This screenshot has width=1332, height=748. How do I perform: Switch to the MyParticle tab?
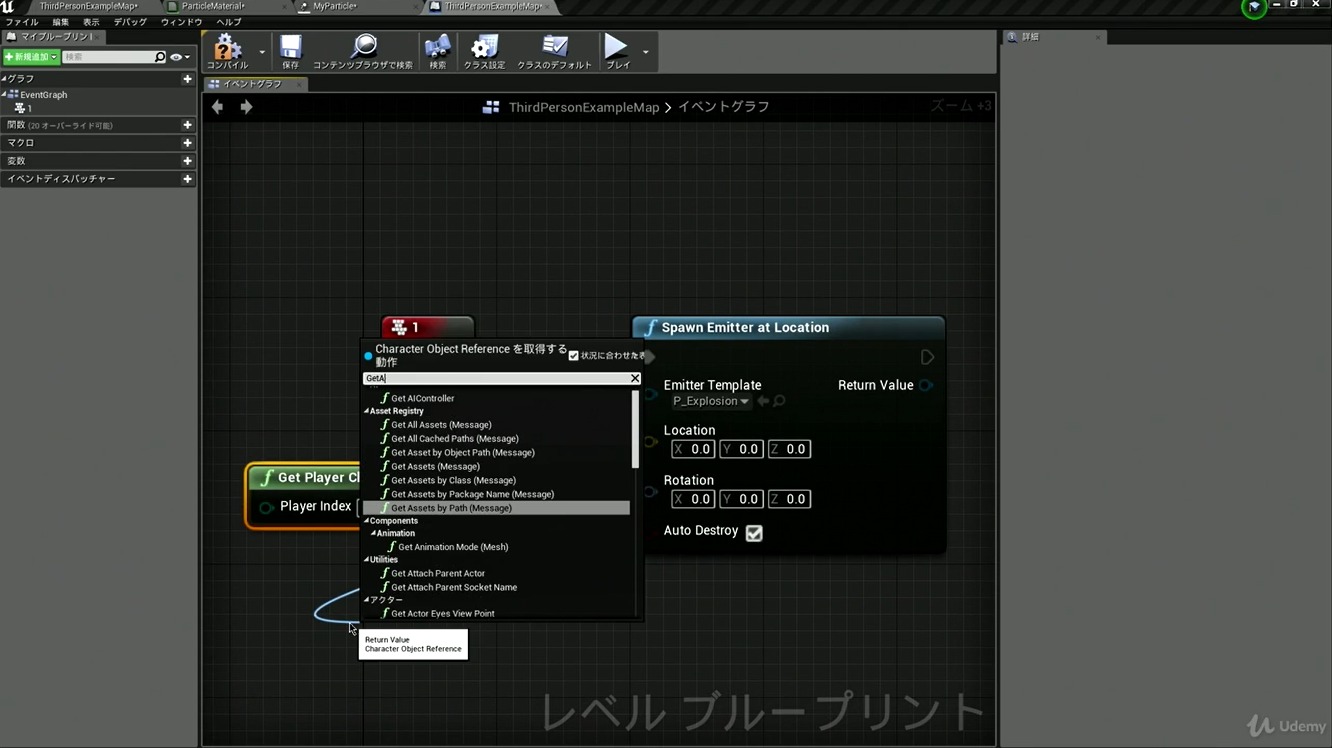pos(334,6)
